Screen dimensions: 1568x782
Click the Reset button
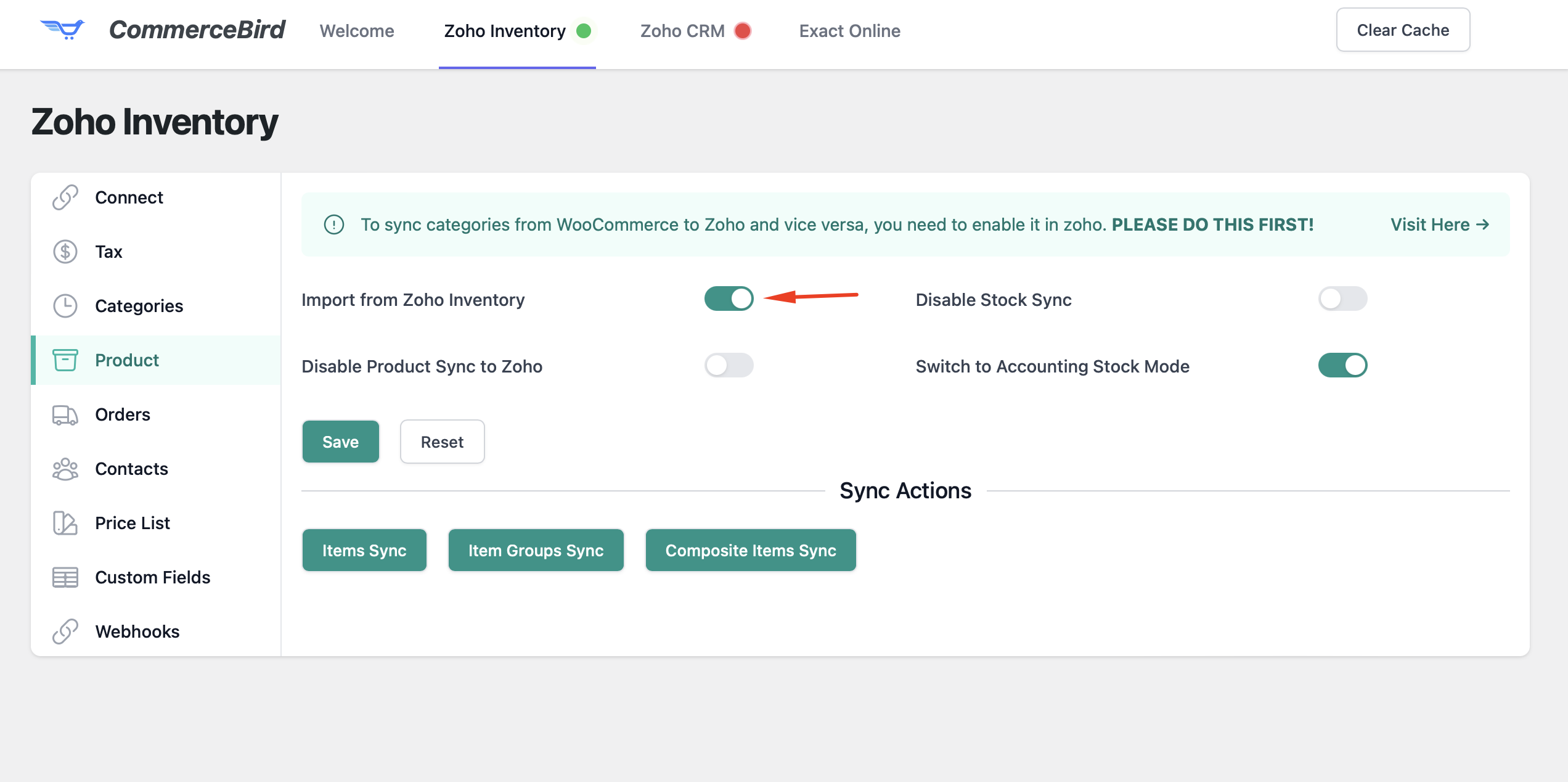442,442
